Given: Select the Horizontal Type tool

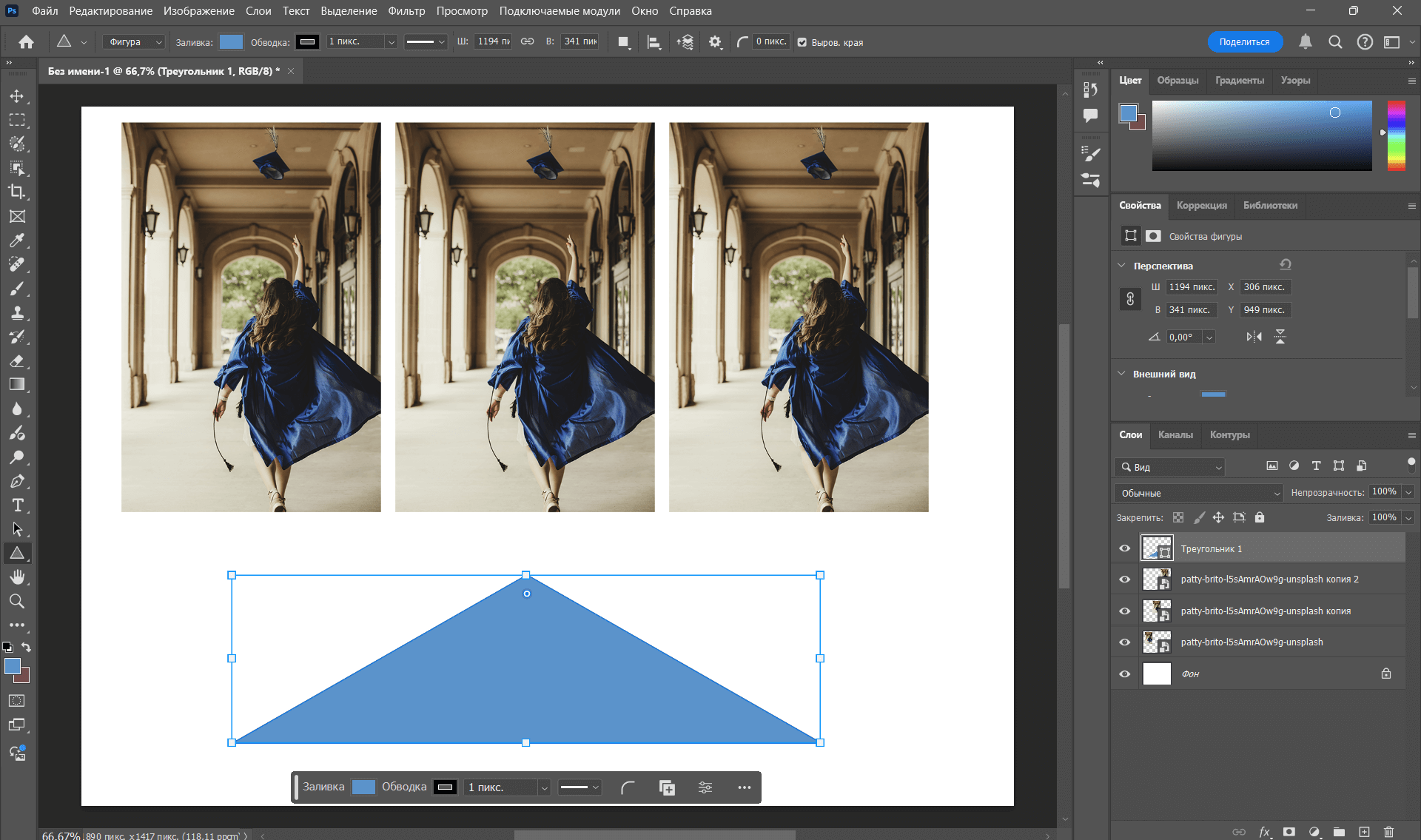Looking at the screenshot, I should click(17, 505).
